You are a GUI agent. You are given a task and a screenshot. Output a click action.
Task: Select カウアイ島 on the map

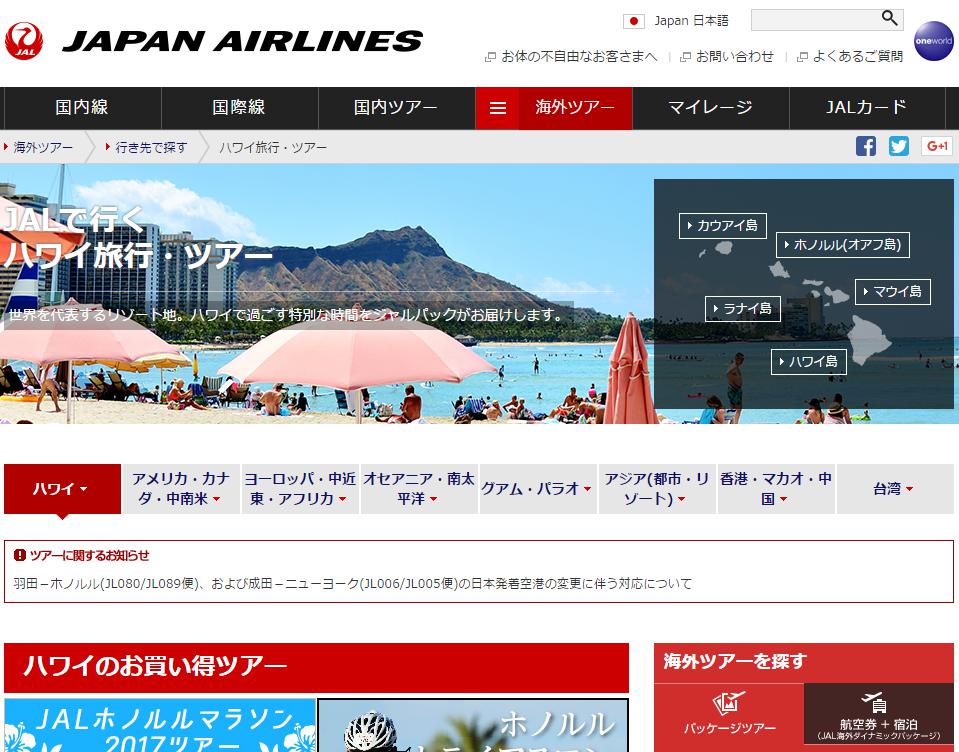(x=722, y=226)
